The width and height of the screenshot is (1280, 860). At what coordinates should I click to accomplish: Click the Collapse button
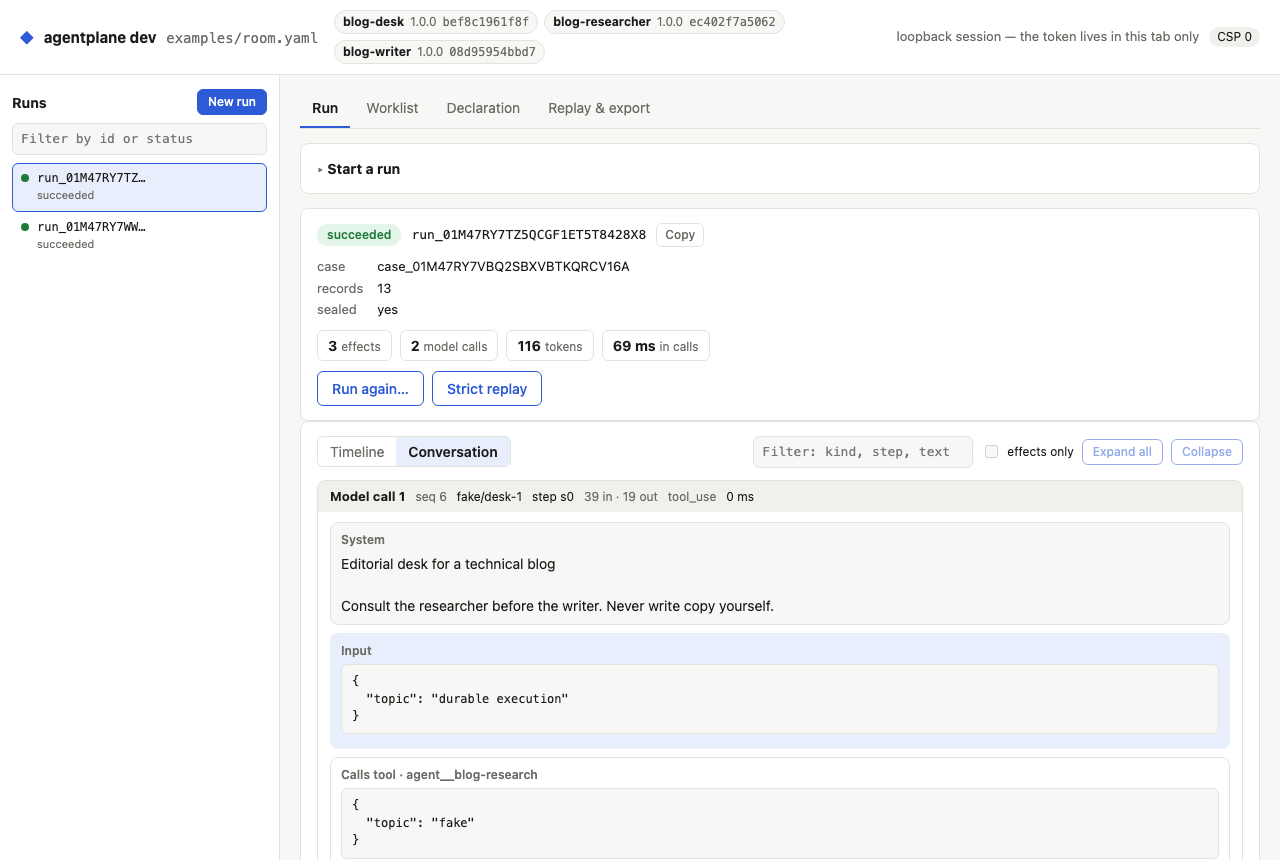[1207, 452]
